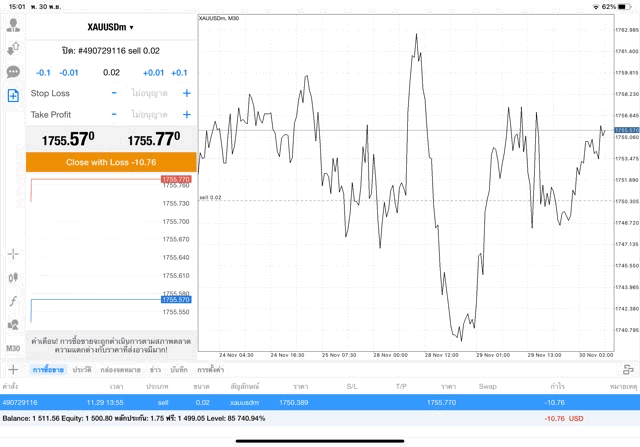Tap the Take Profit value field
This screenshot has width=640, height=447.
(x=150, y=115)
